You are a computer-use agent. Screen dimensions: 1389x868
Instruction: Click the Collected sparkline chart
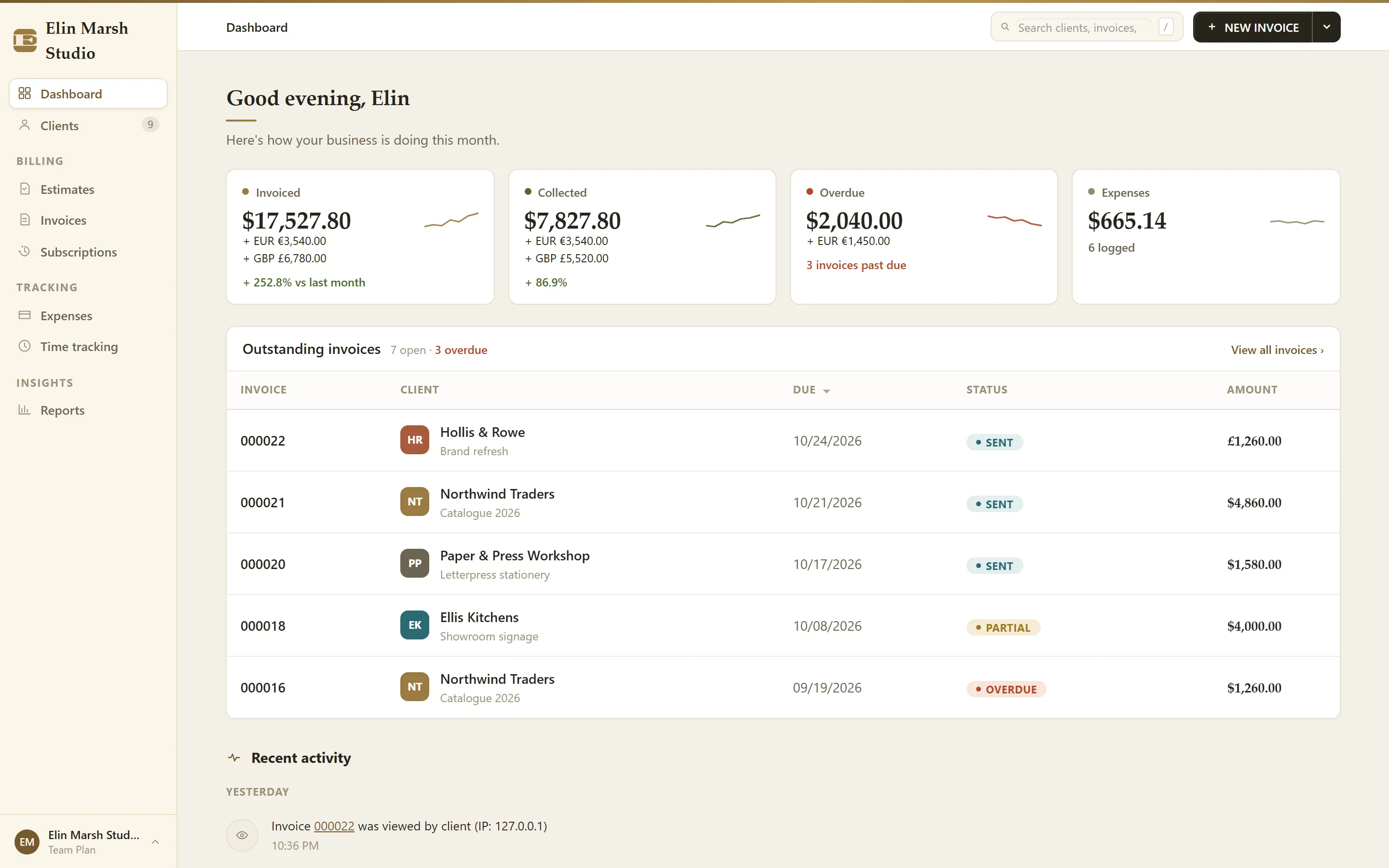tap(733, 220)
